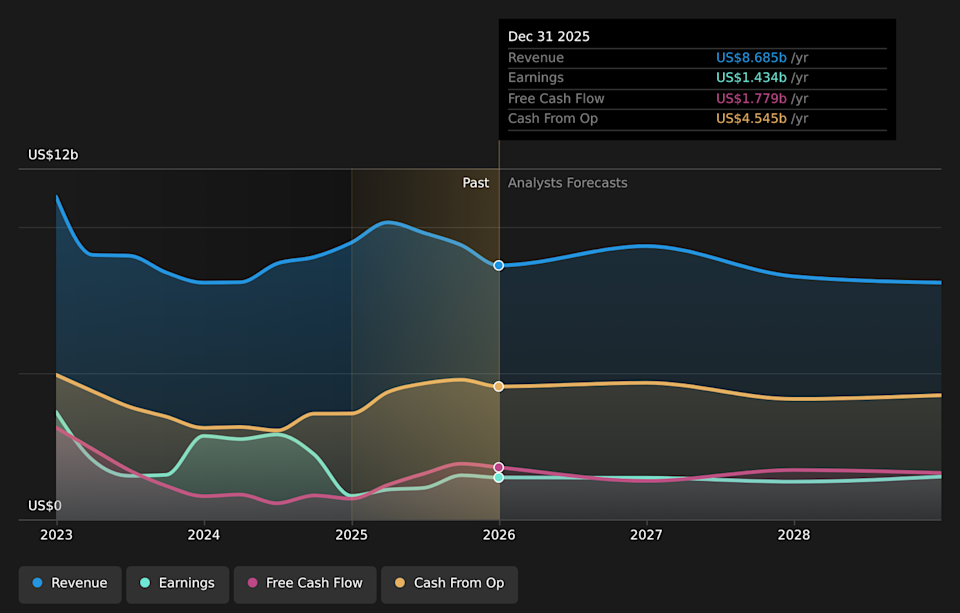Toggle the Earnings series in the legend
960x613 pixels.
point(177,583)
